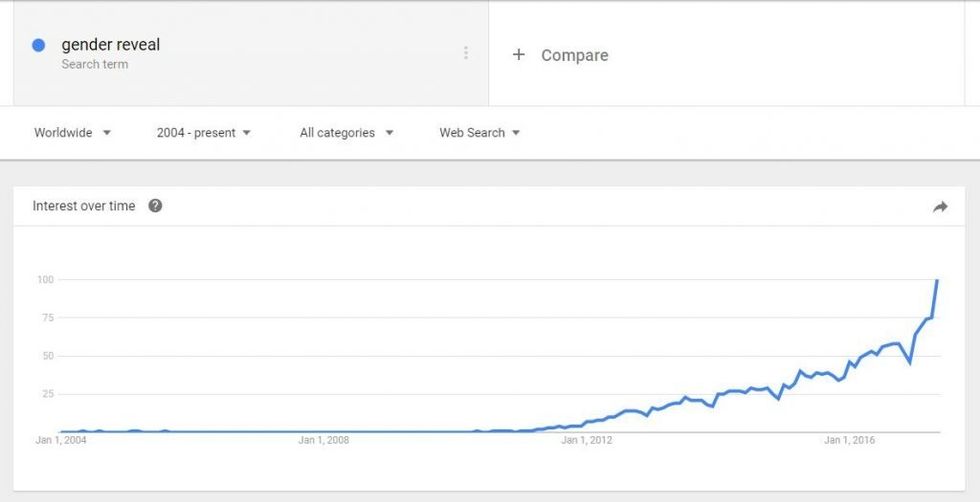This screenshot has width=980, height=502.
Task: Open the All categories dropdown
Action: [346, 133]
